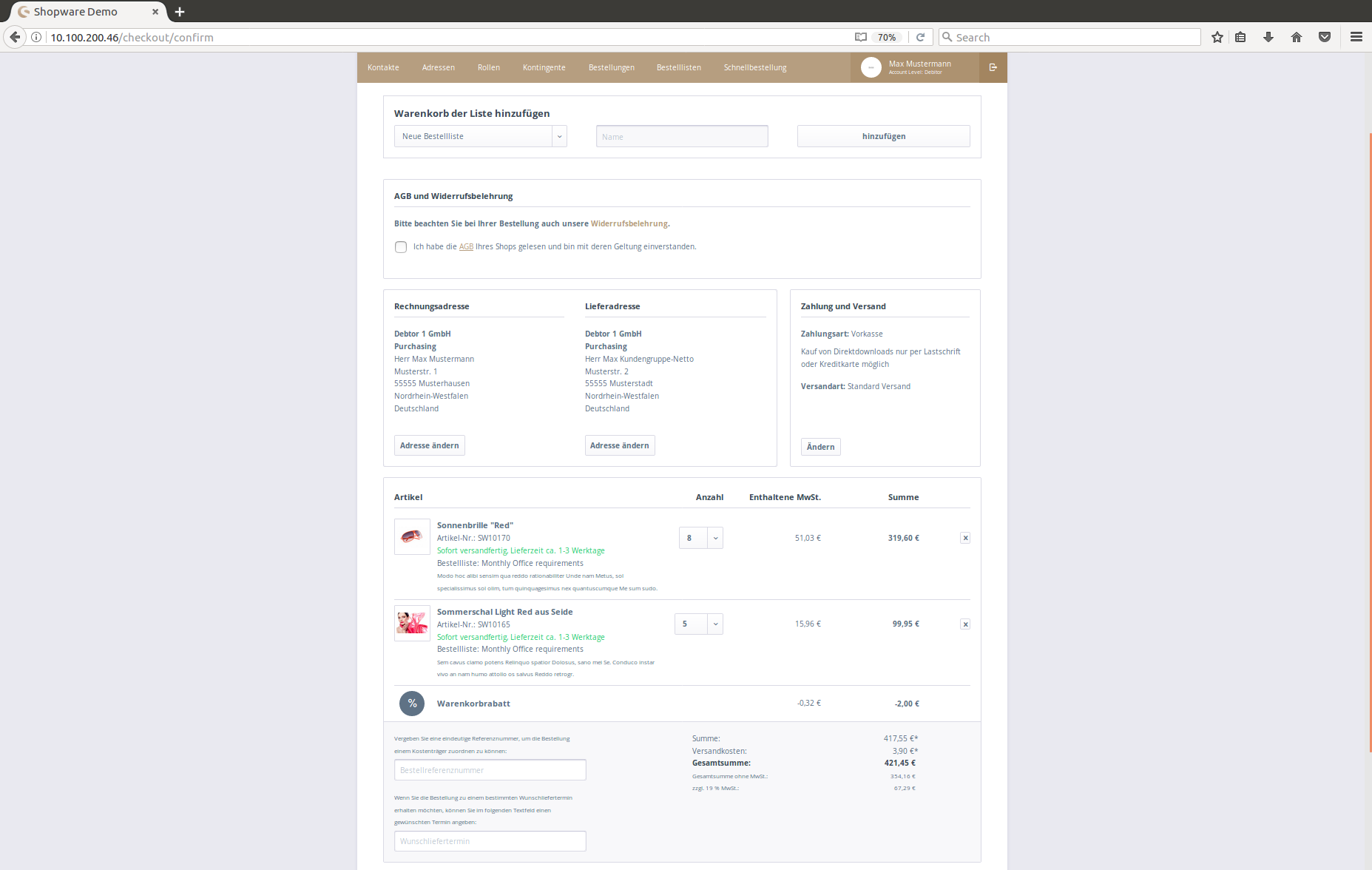The height and width of the screenshot is (870, 1372).
Task: Open the Bestellungen menu item
Action: point(611,67)
